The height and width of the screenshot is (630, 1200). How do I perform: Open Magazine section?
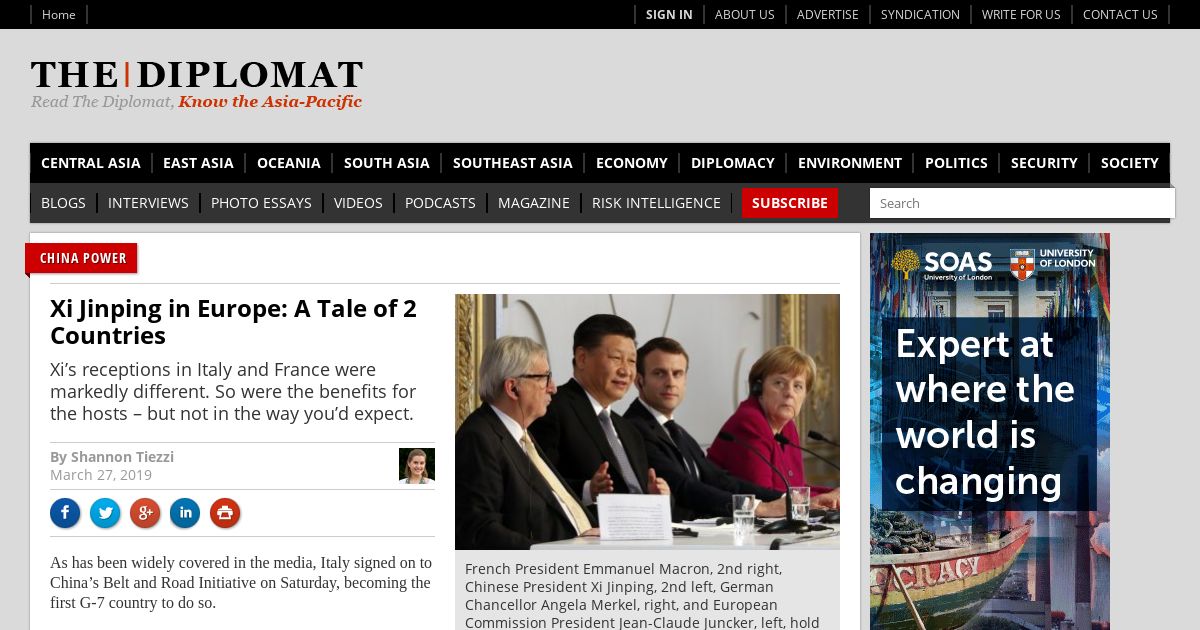[x=534, y=203]
